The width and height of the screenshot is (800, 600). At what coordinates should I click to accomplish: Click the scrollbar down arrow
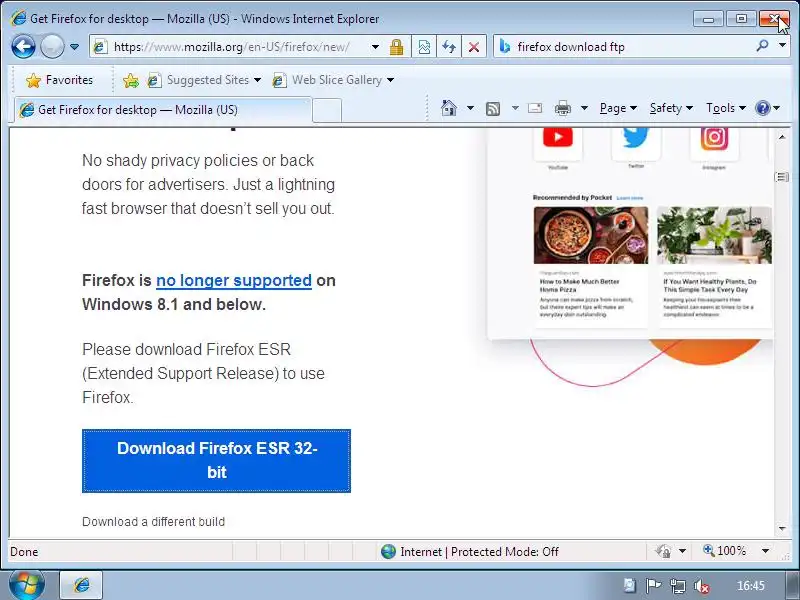point(782,529)
